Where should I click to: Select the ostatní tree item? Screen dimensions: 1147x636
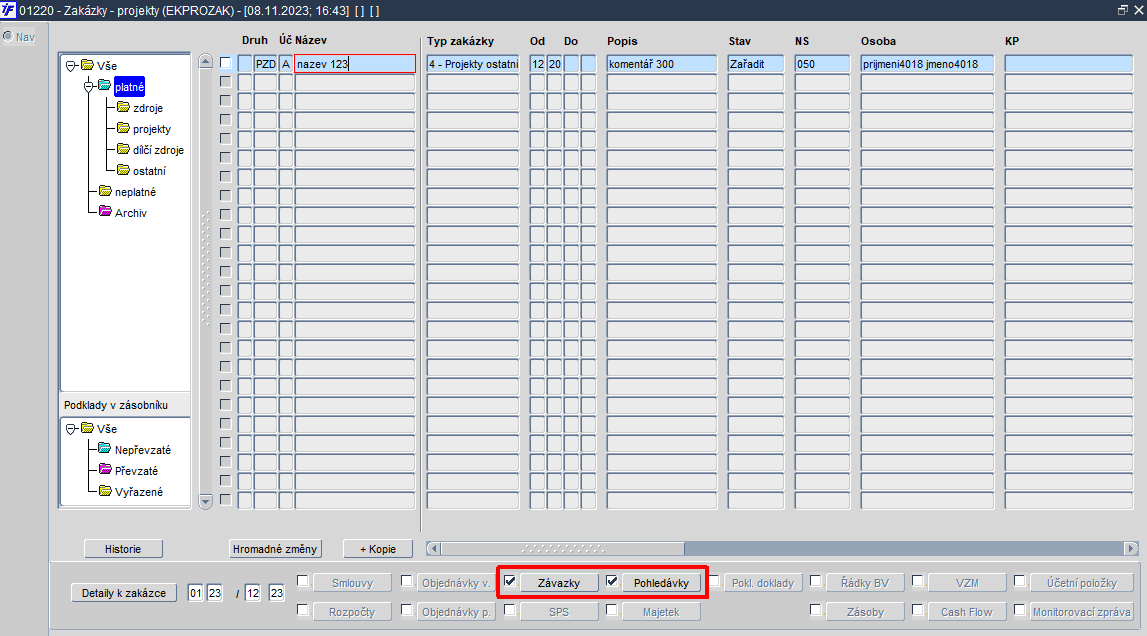pyautogui.click(x=149, y=171)
